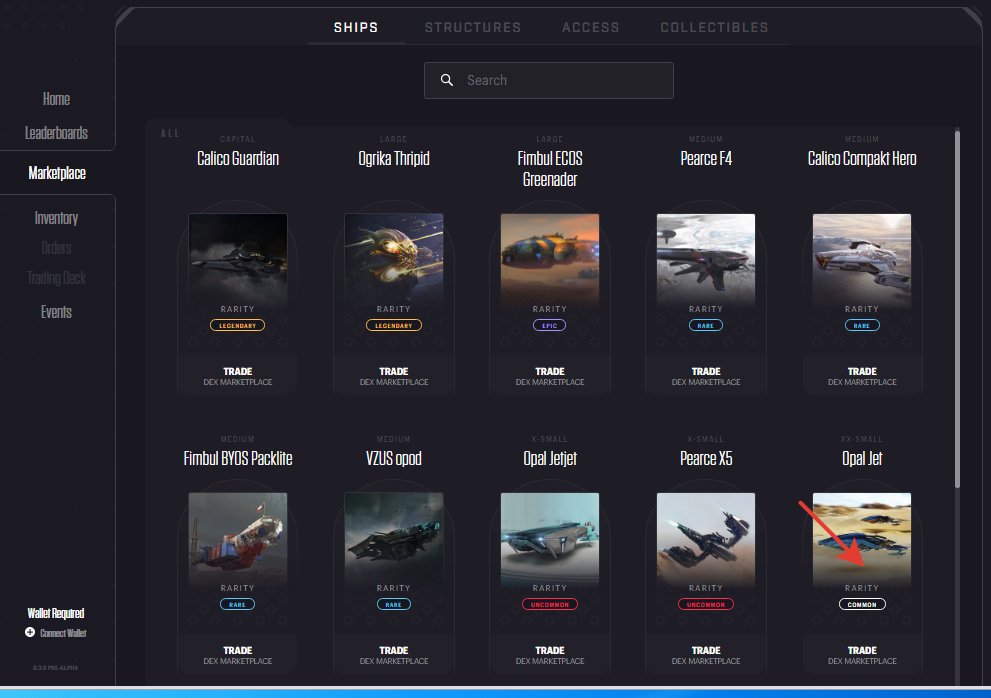Click the Legendary rarity badge on Calico Guardian

coord(238,325)
